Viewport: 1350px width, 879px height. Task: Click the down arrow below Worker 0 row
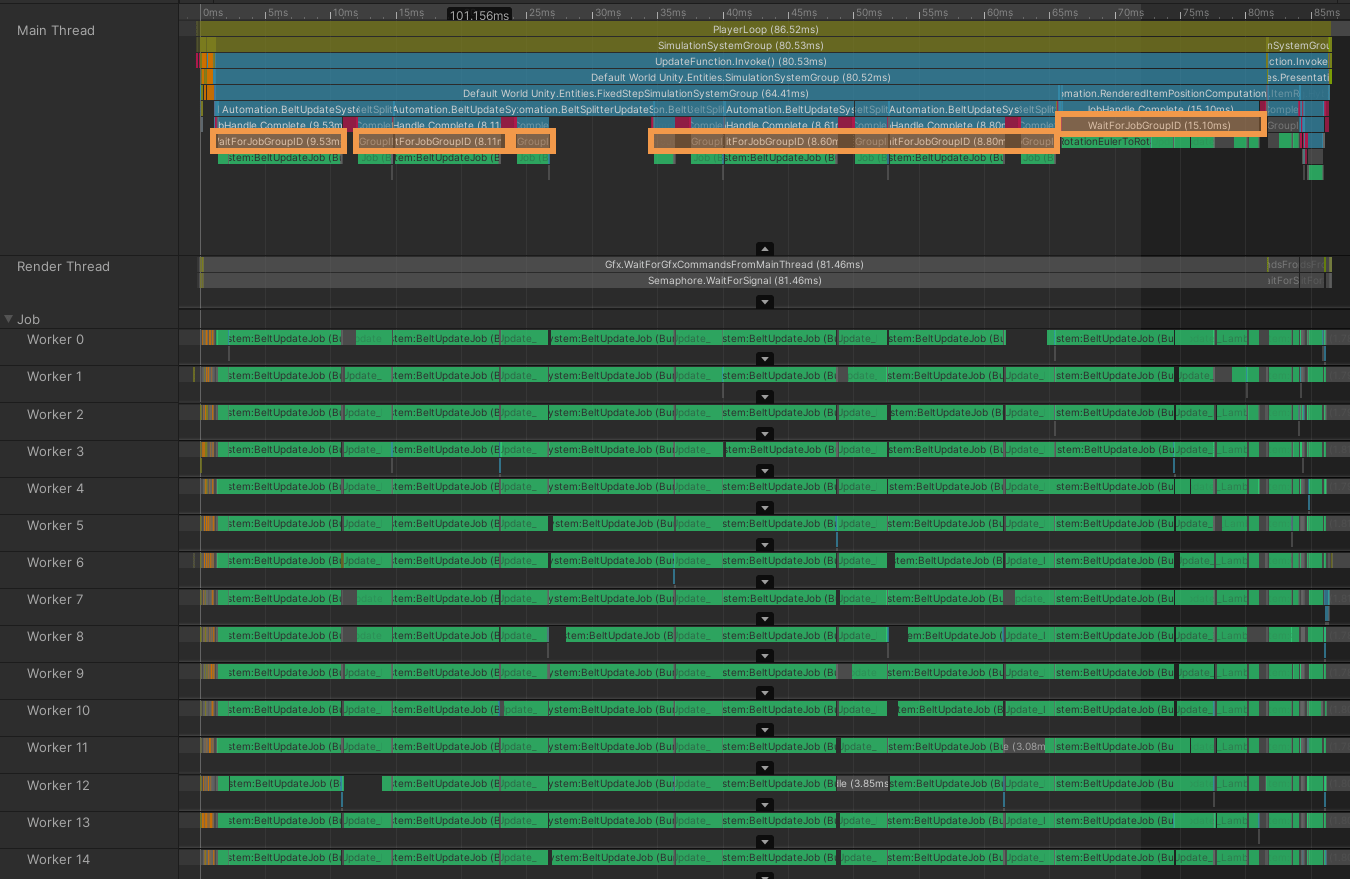[765, 358]
